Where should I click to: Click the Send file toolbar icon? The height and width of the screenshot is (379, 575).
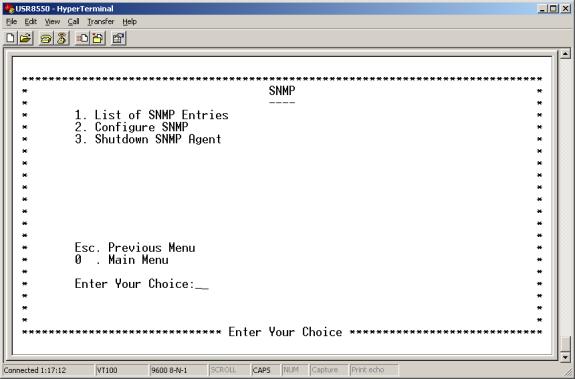pyautogui.click(x=82, y=38)
